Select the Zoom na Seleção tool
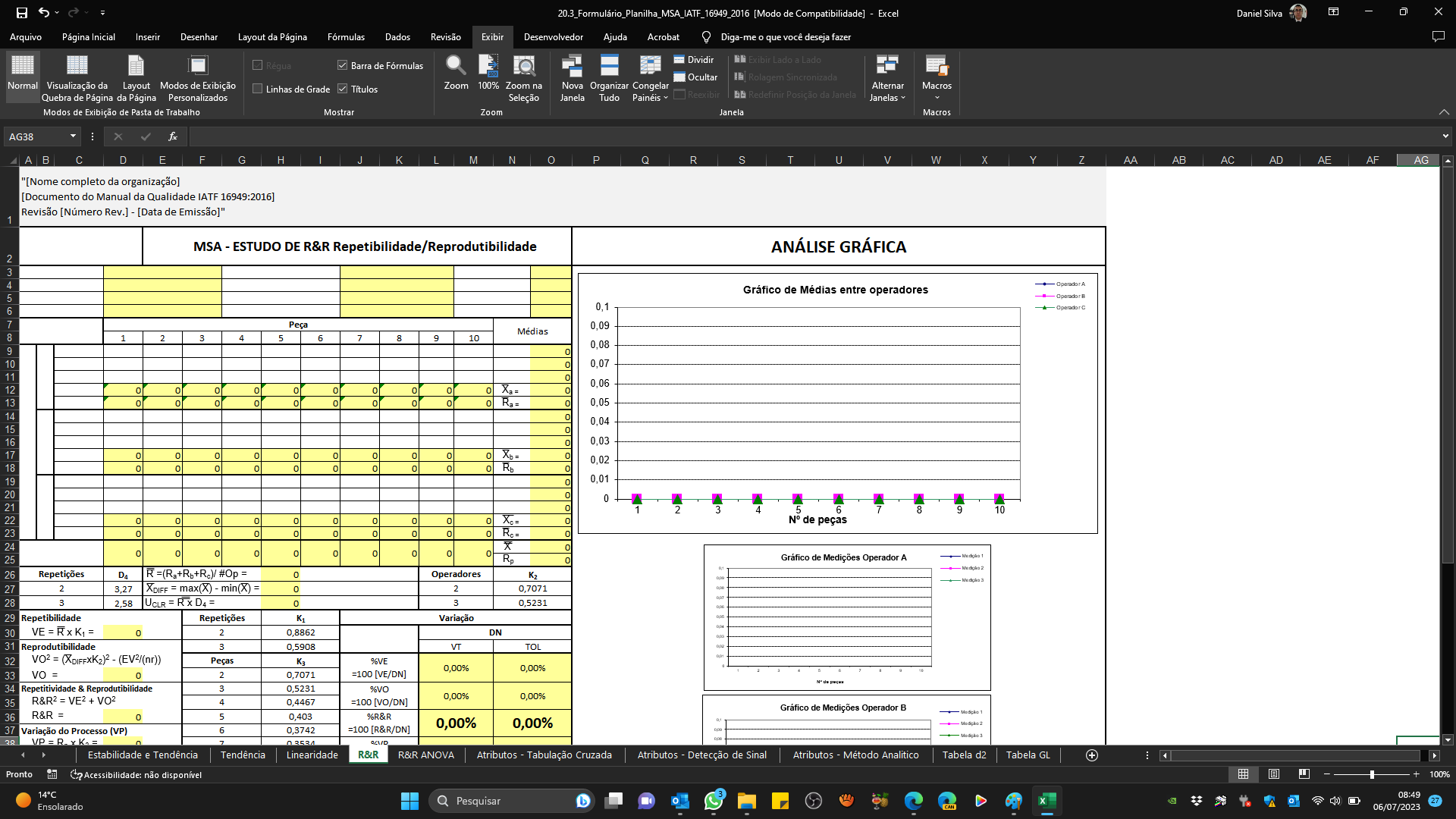The image size is (1456, 819). click(523, 76)
